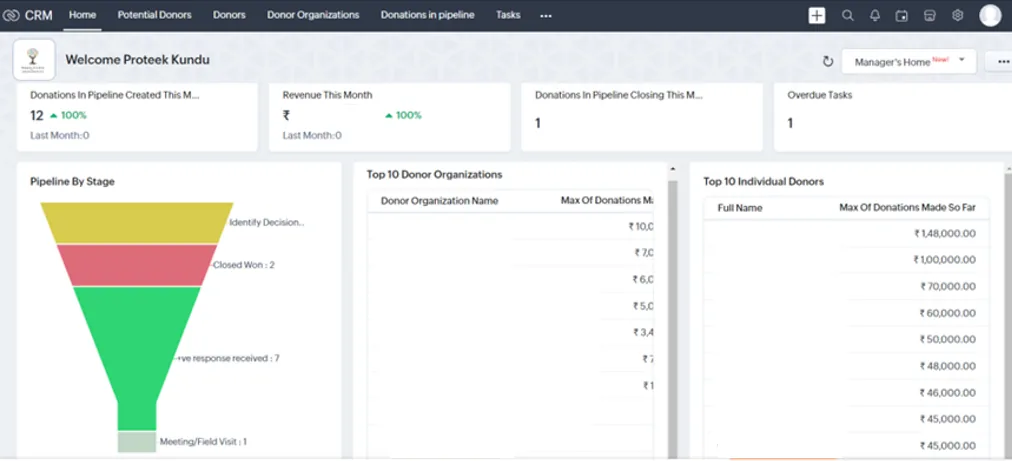The width and height of the screenshot is (1012, 461).
Task: Open the Potential Donors tab
Action: (x=154, y=15)
